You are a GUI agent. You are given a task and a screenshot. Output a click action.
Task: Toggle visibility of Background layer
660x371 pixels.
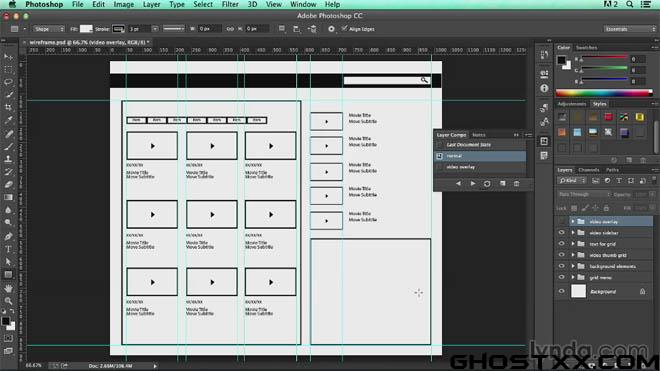(x=562, y=291)
